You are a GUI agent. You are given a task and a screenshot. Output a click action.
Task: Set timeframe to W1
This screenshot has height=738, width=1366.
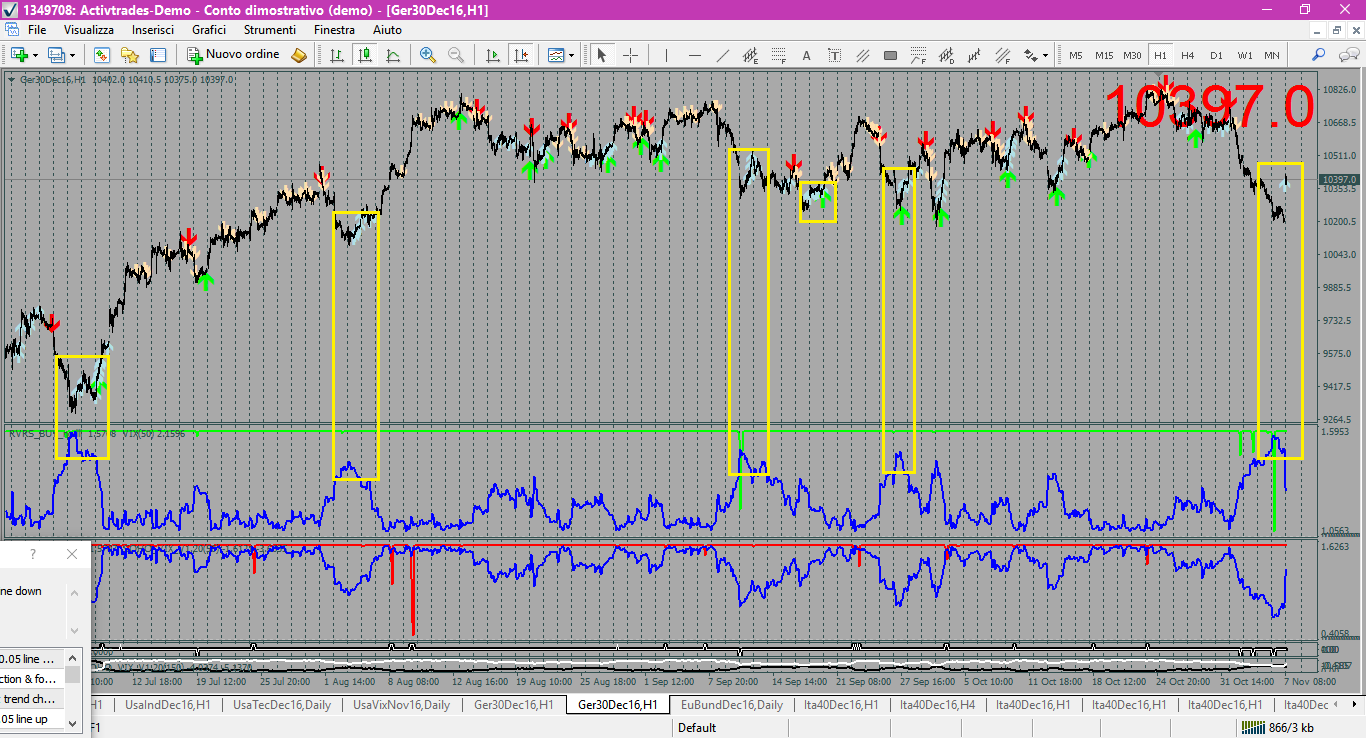(1244, 55)
